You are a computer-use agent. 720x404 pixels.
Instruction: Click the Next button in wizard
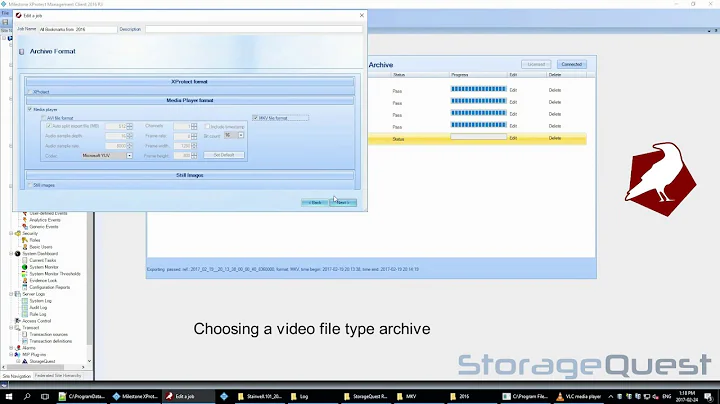(343, 202)
